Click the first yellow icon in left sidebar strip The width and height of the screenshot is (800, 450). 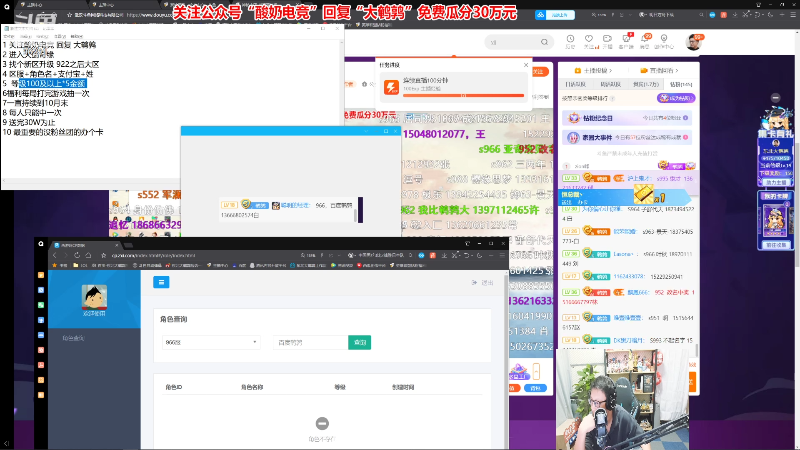click(41, 275)
